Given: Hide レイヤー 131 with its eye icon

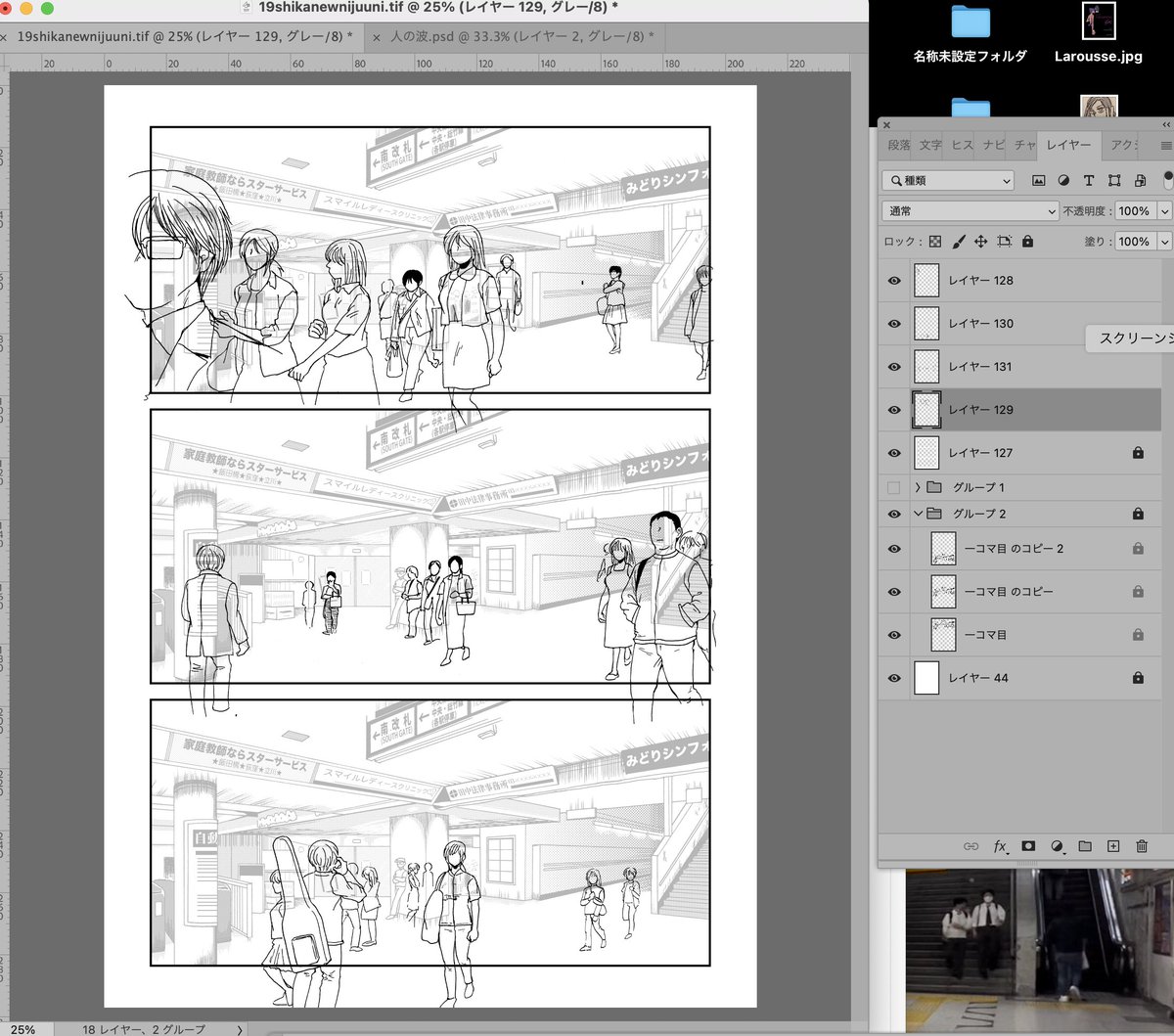Looking at the screenshot, I should tap(894, 367).
